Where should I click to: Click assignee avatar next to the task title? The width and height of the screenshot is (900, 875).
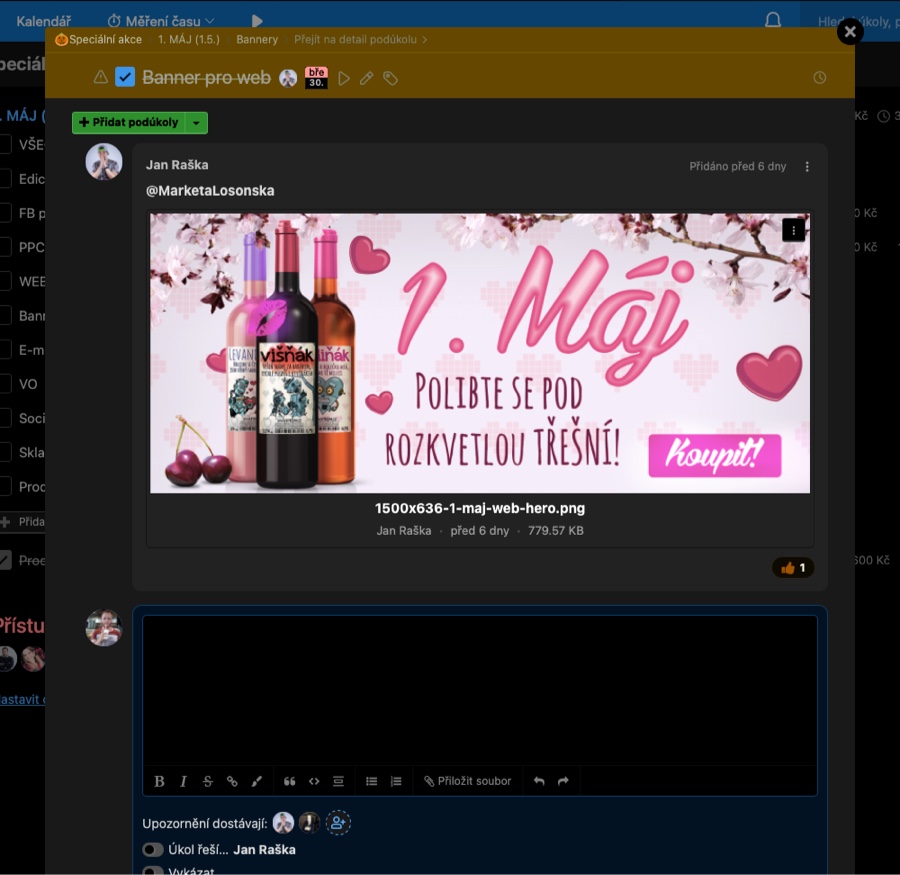point(288,78)
